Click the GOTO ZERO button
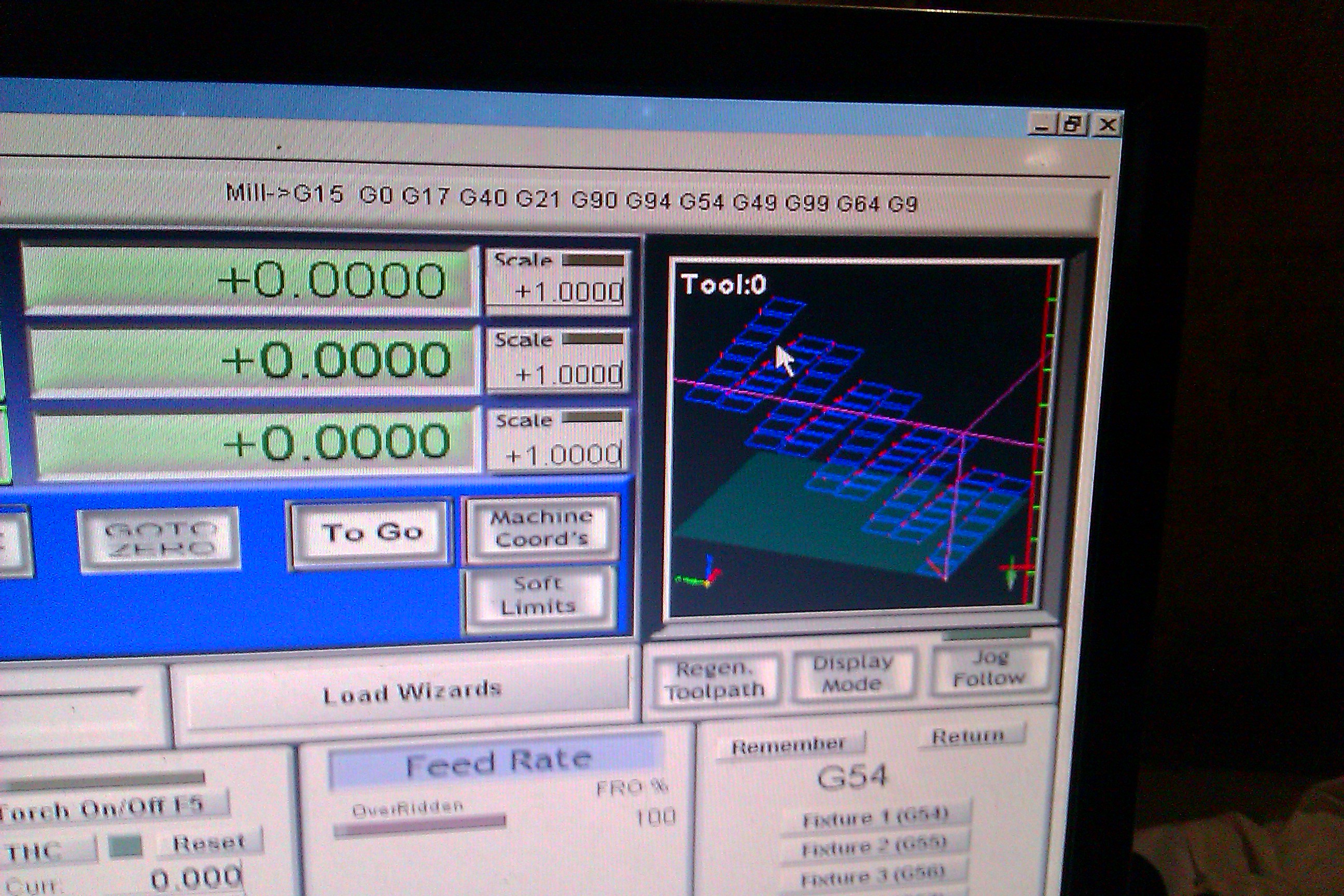Screen dimensions: 1344x896 [159, 539]
